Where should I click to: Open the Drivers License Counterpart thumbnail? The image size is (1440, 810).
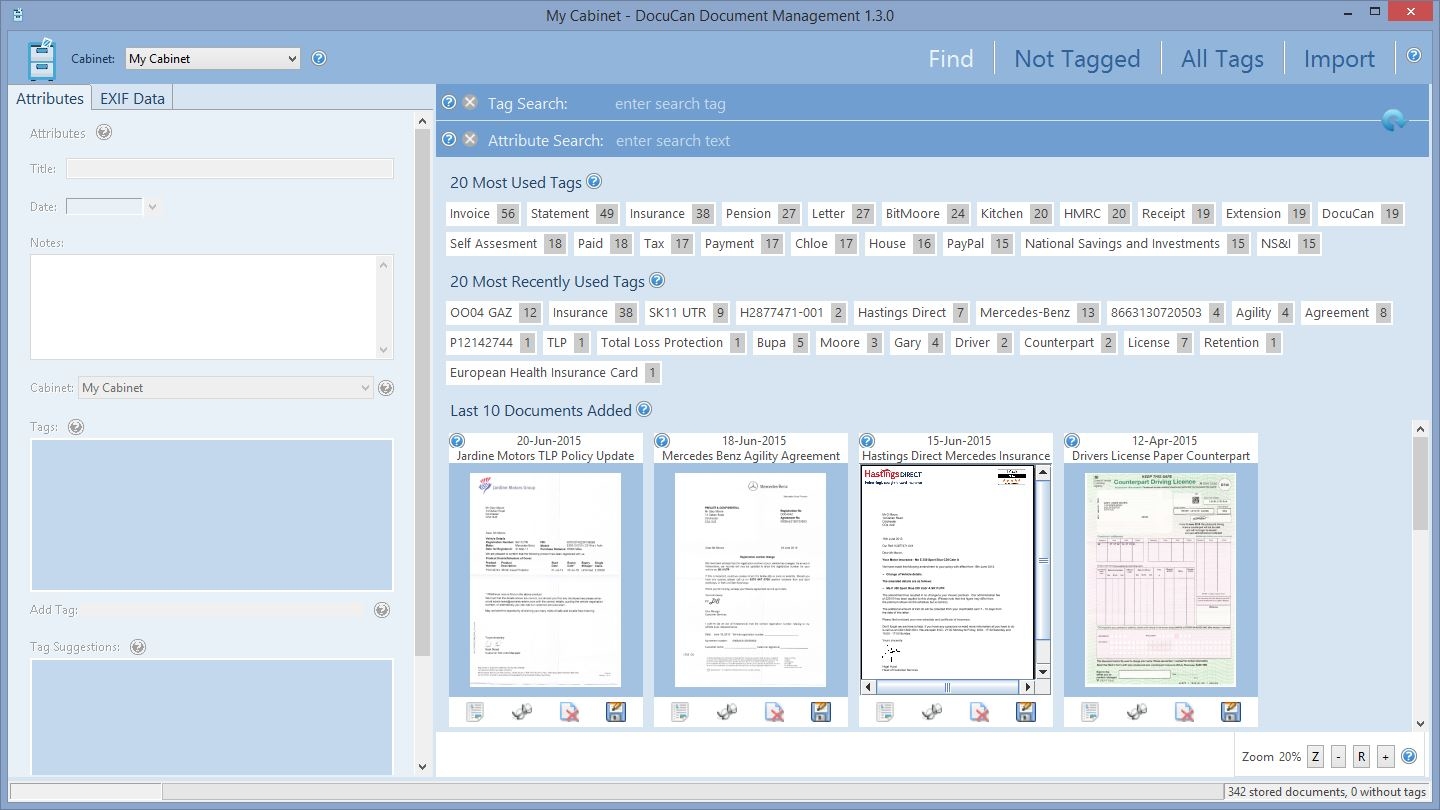1161,580
